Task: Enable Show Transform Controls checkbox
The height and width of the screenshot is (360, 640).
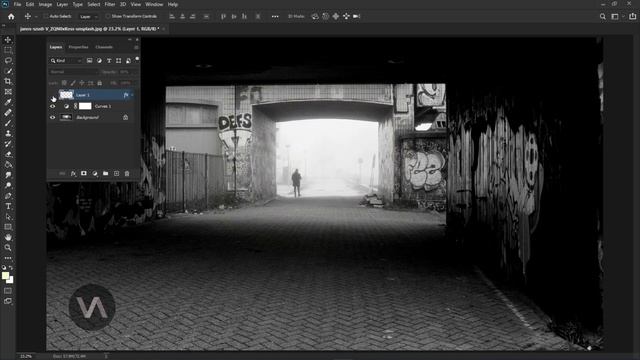Action: (108, 16)
